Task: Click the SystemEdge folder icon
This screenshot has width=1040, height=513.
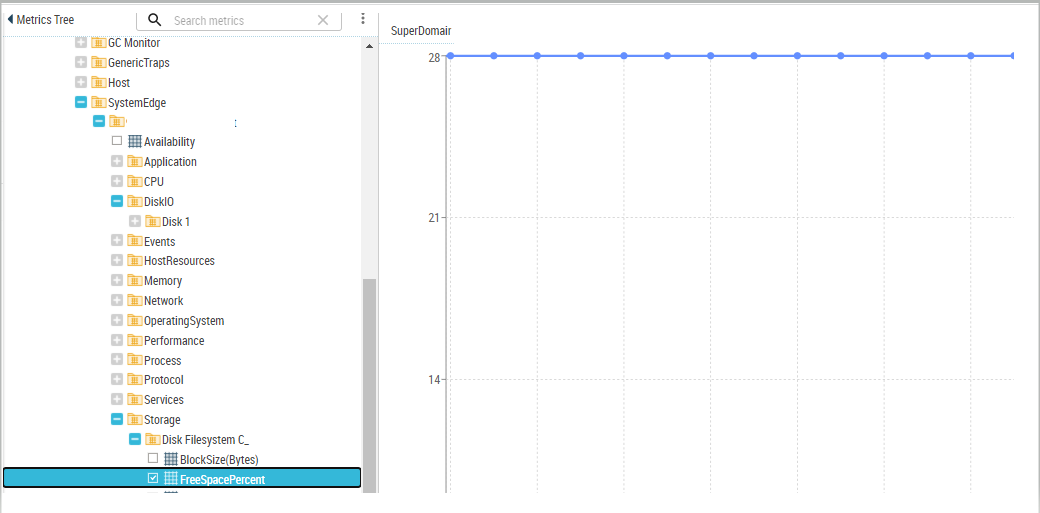Action: coord(99,102)
